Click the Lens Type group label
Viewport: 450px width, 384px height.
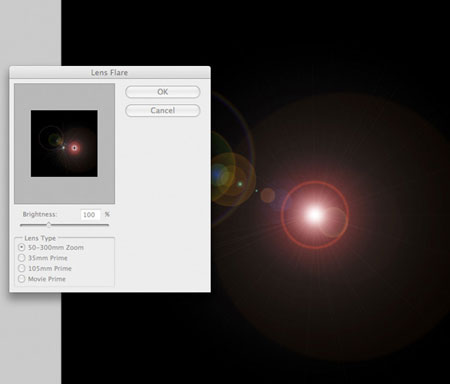click(x=40, y=238)
